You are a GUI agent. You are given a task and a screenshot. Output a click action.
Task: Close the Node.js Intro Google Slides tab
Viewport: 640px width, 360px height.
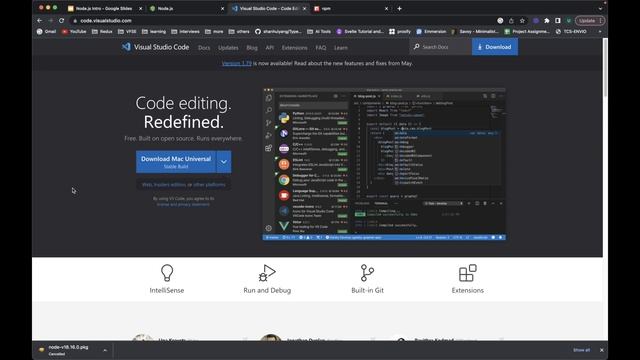click(141, 9)
